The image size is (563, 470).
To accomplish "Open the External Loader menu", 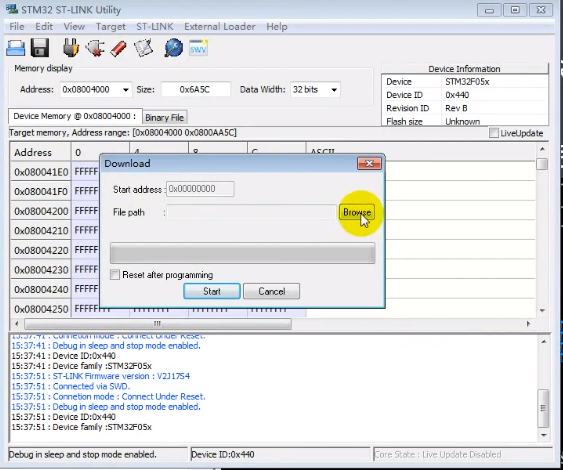I will pyautogui.click(x=220, y=27).
